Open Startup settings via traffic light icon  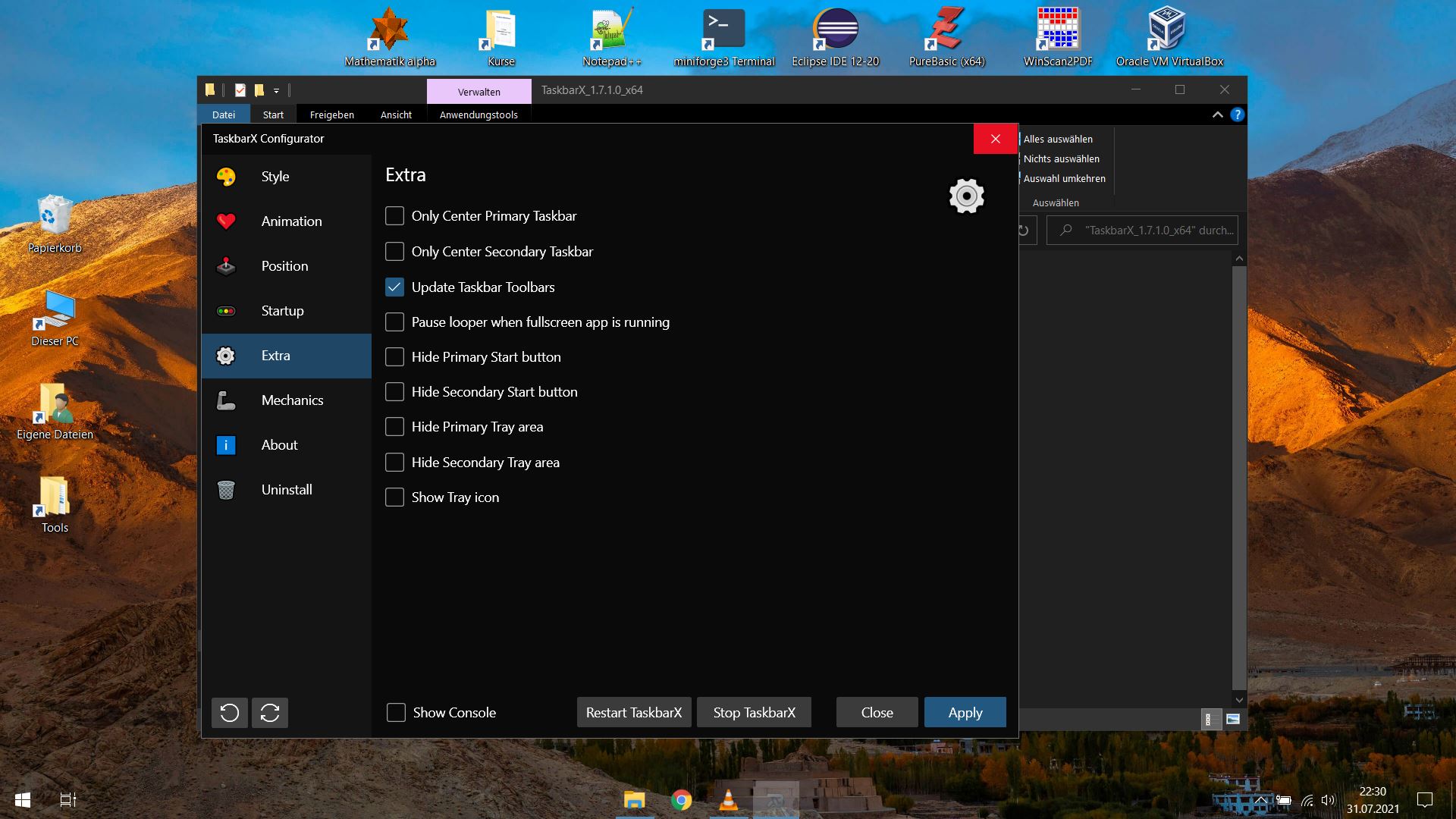[x=226, y=311]
